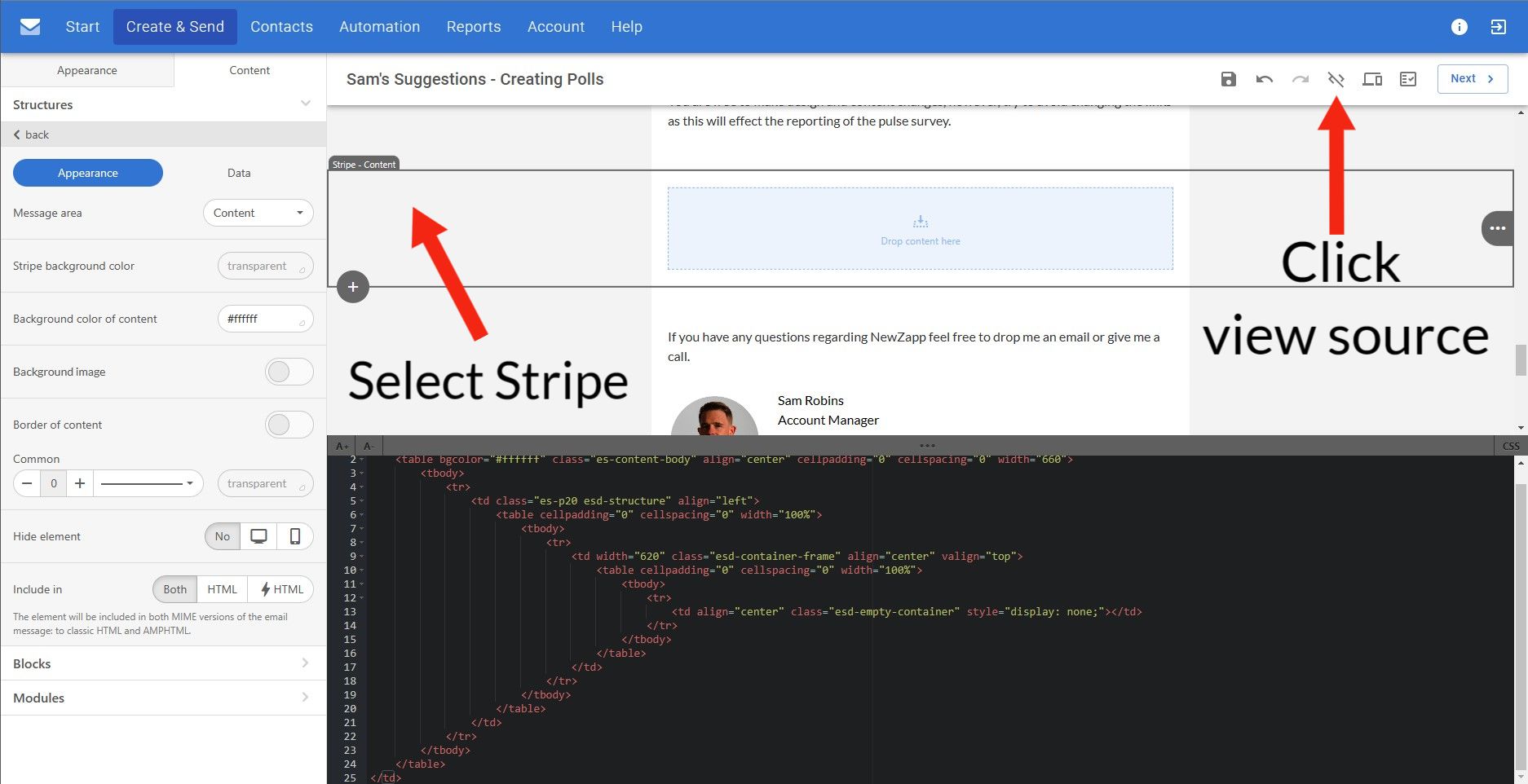Click the view source code icon
The image size is (1528, 784).
pos(1336,79)
